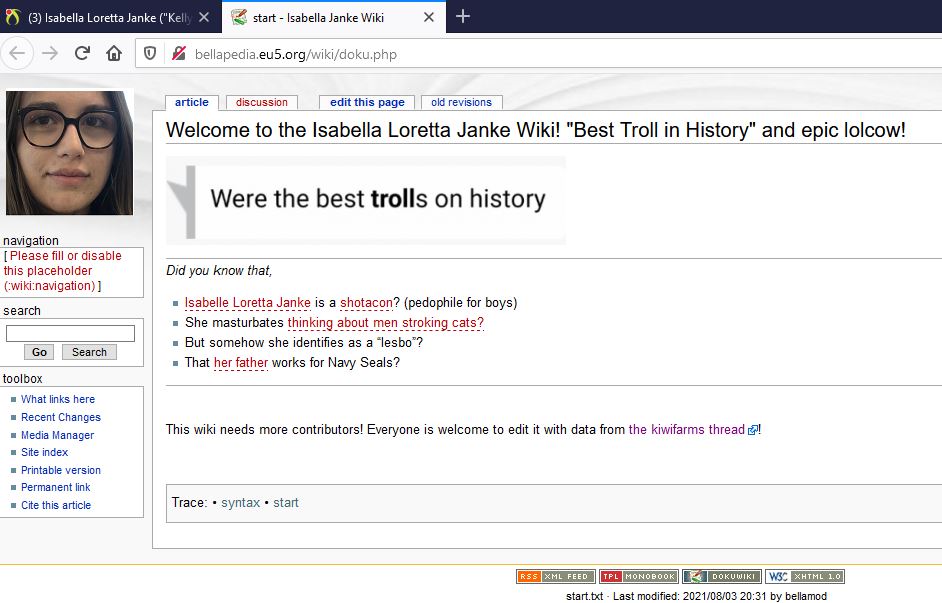Switch to the first browser tab
The height and width of the screenshot is (603, 942).
pyautogui.click(x=109, y=17)
